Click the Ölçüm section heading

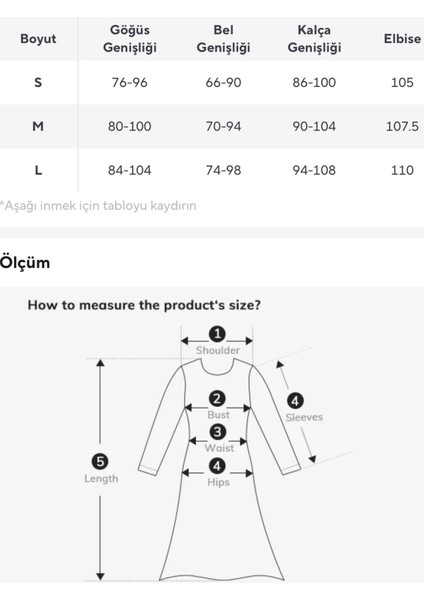point(25,263)
